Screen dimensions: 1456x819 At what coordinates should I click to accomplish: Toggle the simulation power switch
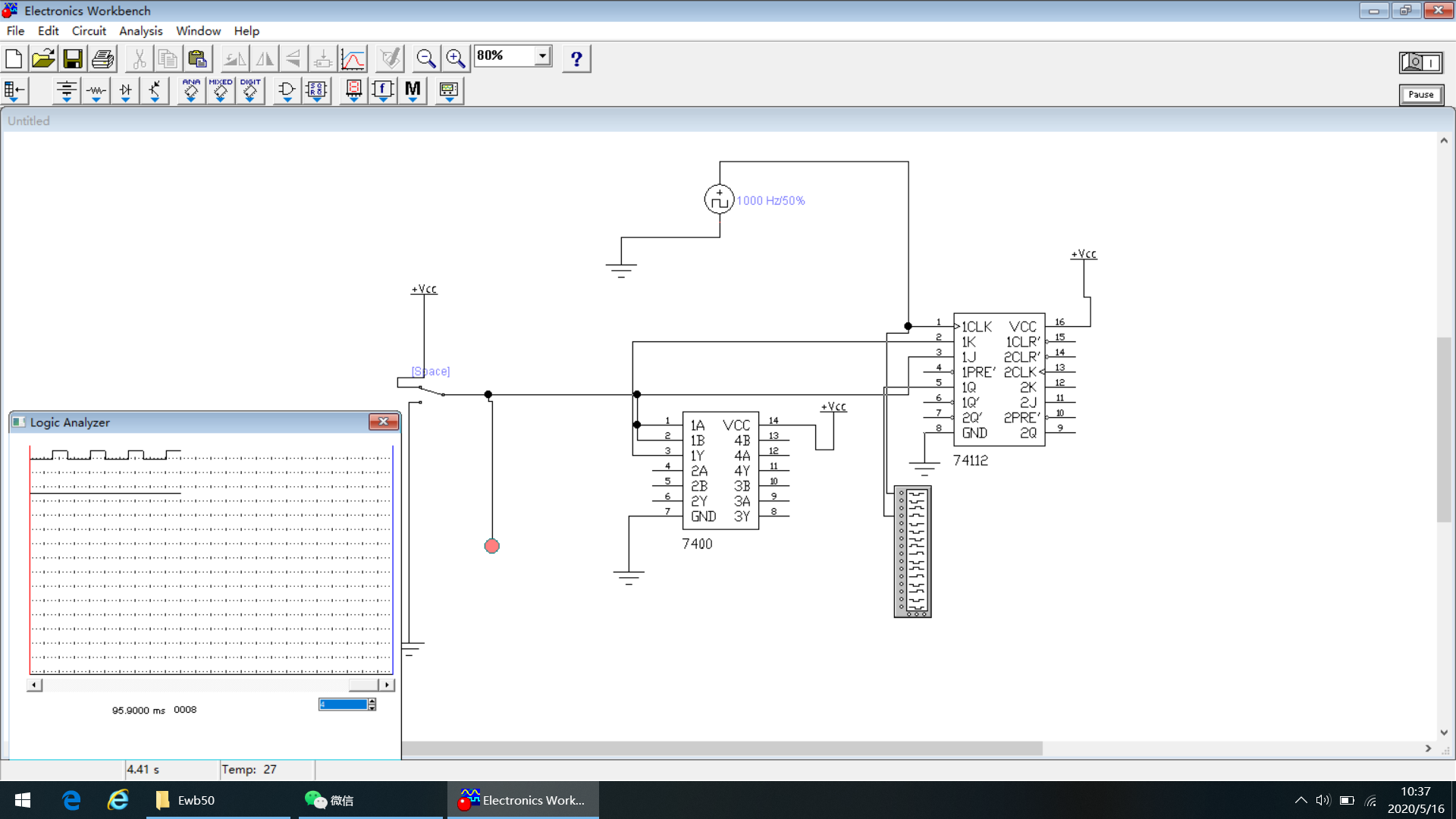pyautogui.click(x=1420, y=62)
